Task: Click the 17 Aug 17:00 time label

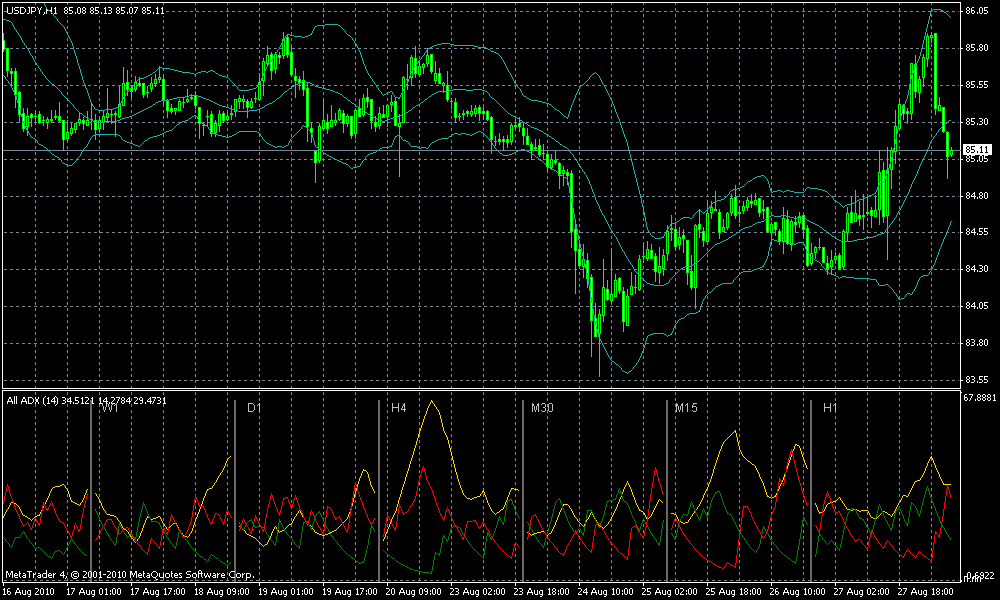Action: click(158, 592)
